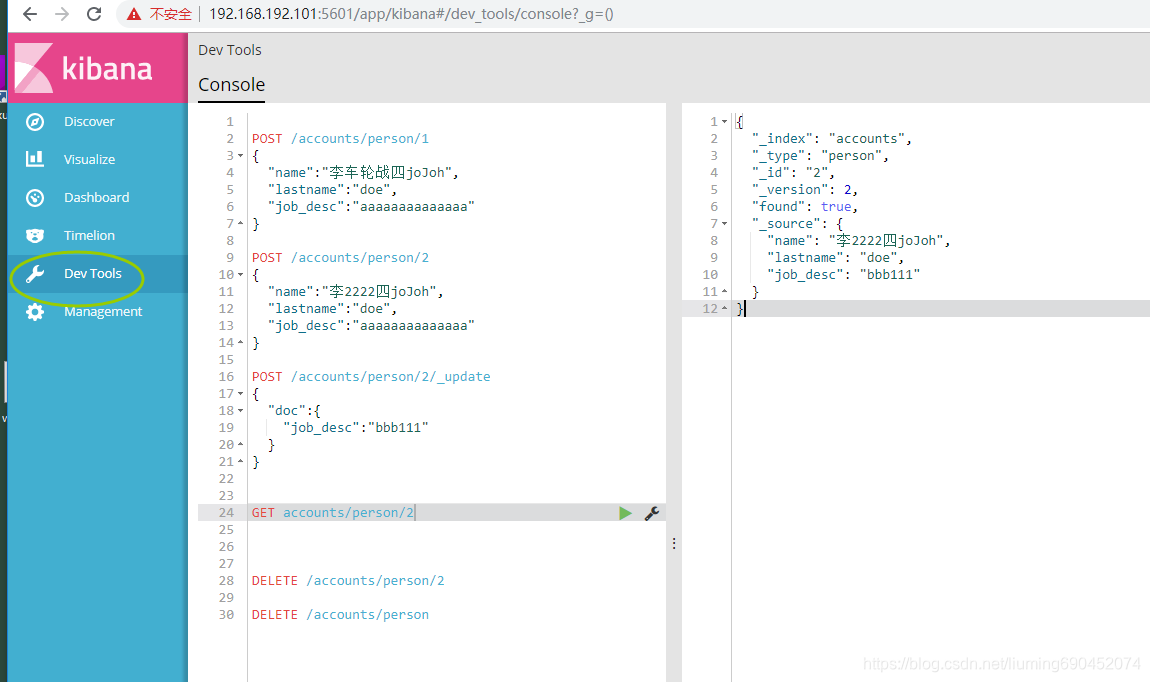The width and height of the screenshot is (1150, 682).
Task: Collapse _source fold arrow at response line 7
Action: (x=724, y=224)
